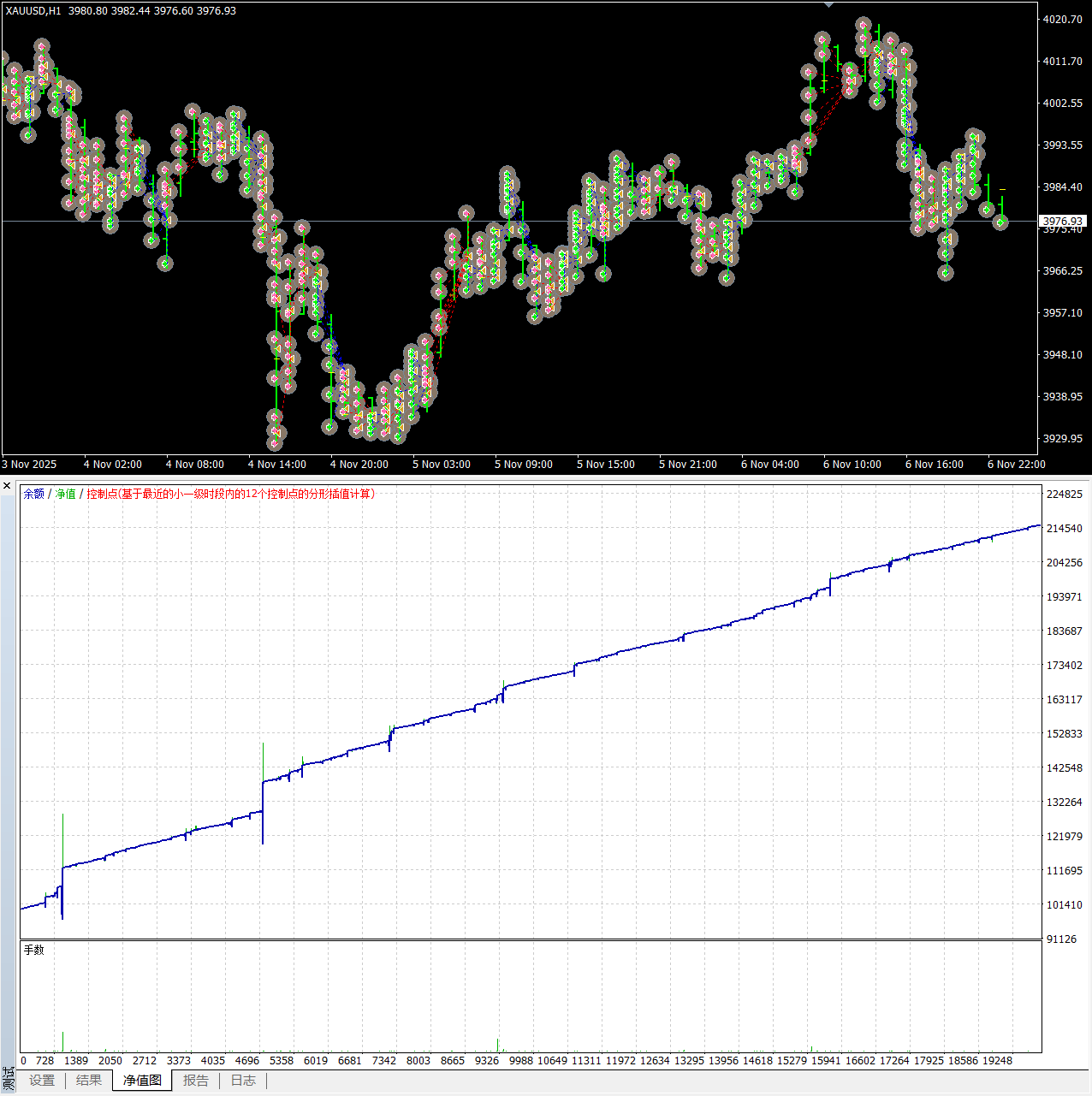Click the red 控制点 legend text
This screenshot has width=1092, height=1096.
pyautogui.click(x=230, y=494)
